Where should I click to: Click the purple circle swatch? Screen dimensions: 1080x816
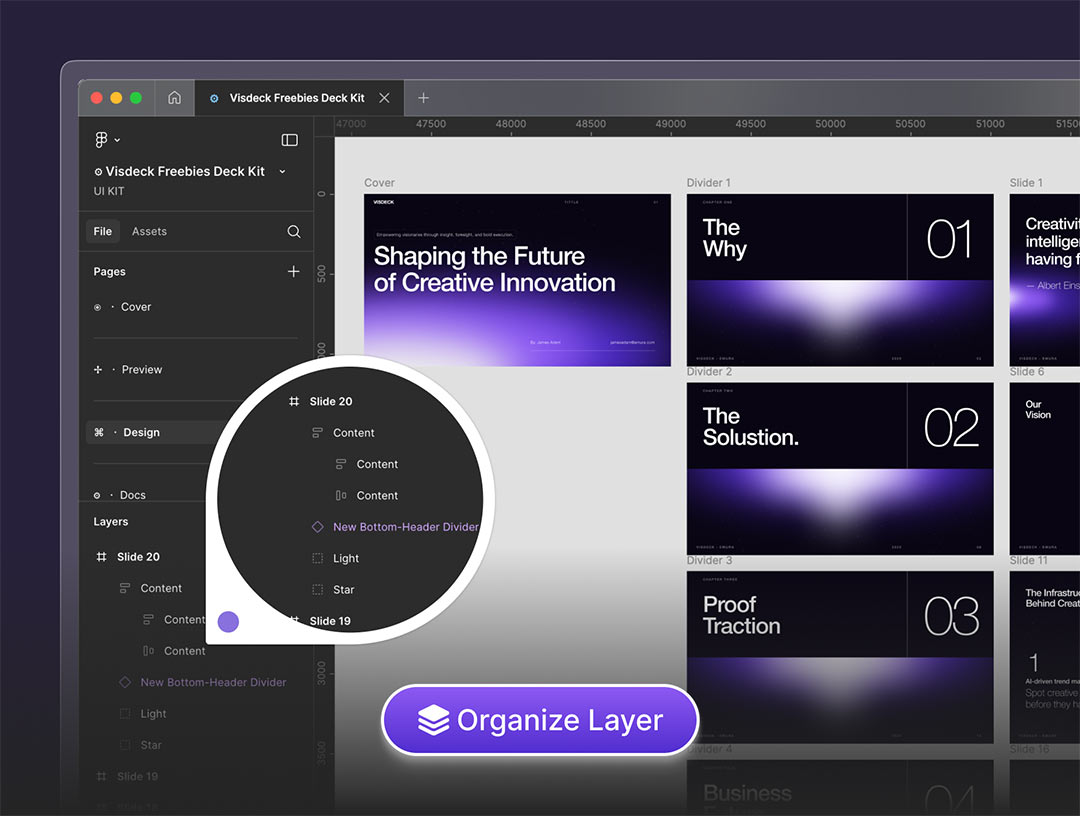(x=228, y=622)
